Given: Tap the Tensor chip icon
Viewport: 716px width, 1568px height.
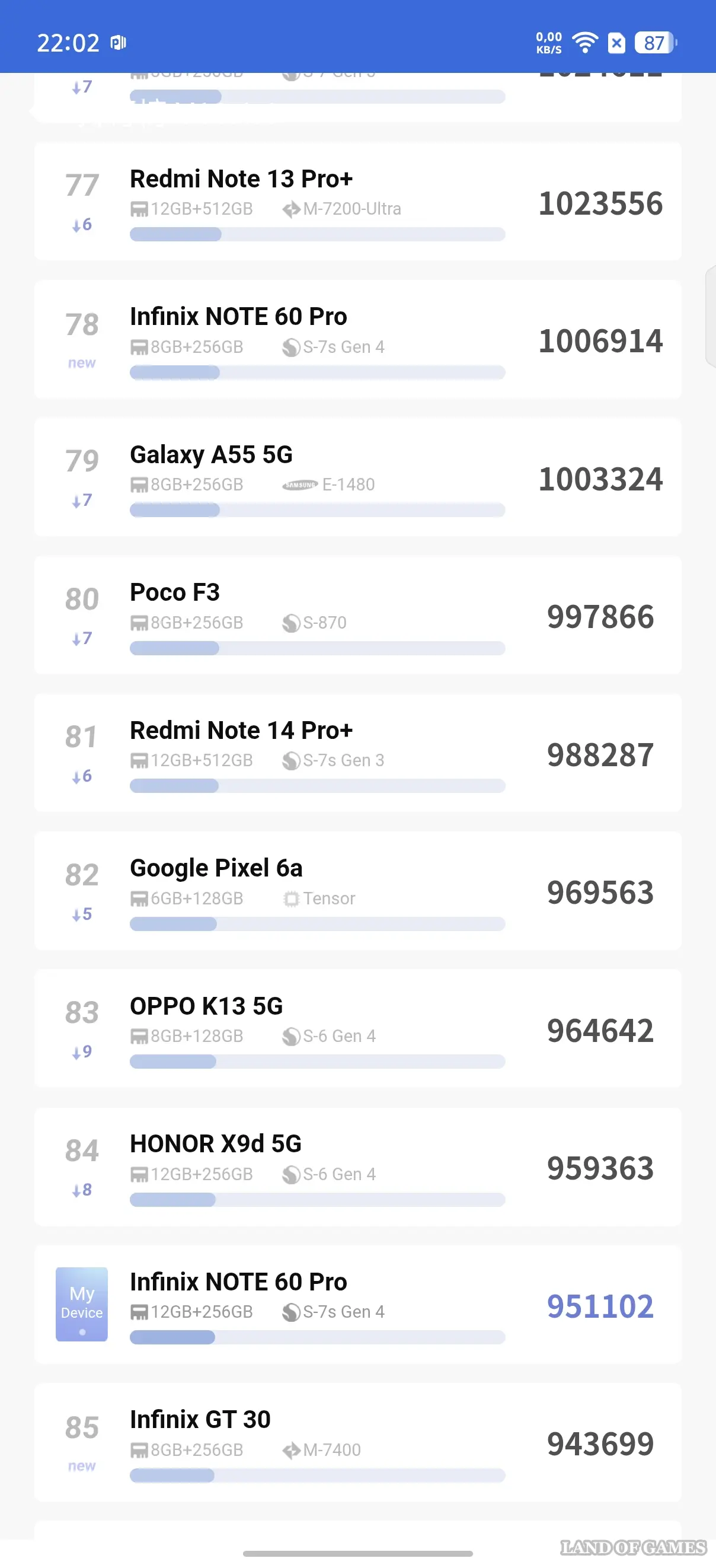Looking at the screenshot, I should (292, 899).
